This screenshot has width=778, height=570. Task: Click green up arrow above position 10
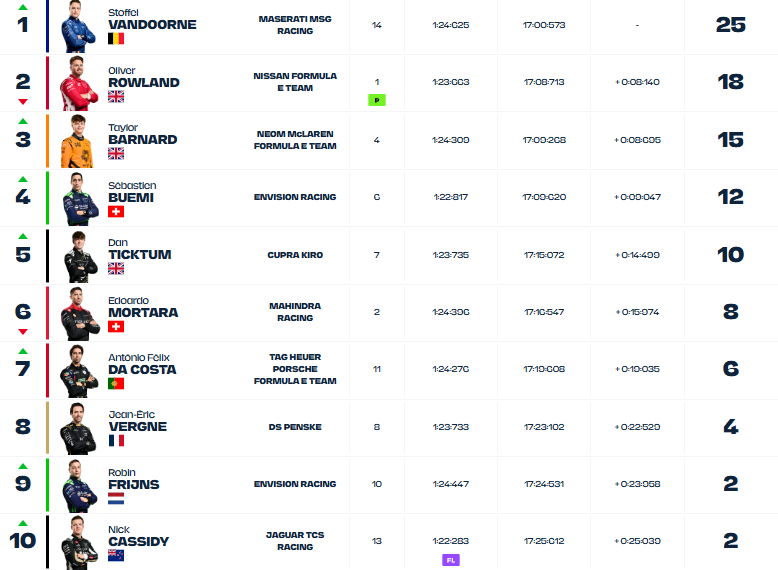tap(23, 523)
